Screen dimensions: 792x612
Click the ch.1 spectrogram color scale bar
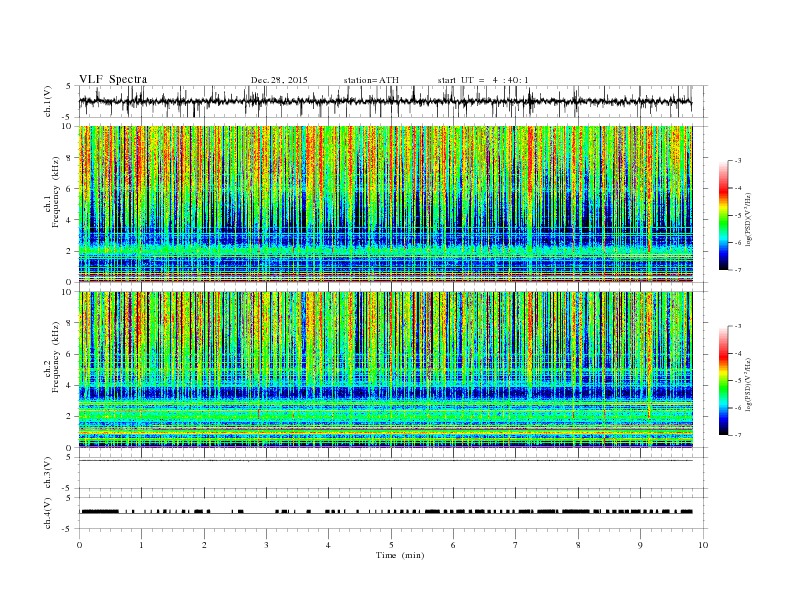pos(723,215)
